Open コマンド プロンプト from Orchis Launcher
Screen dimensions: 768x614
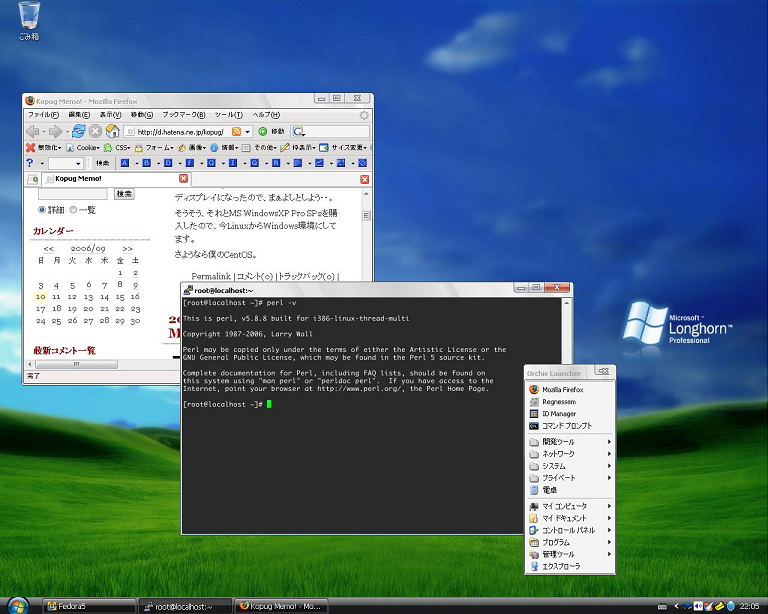point(569,426)
